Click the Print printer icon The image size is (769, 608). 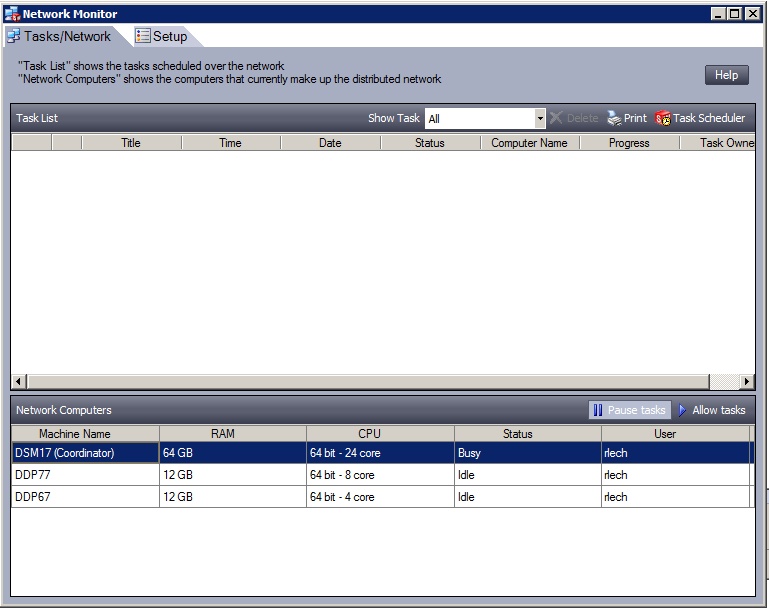point(614,118)
